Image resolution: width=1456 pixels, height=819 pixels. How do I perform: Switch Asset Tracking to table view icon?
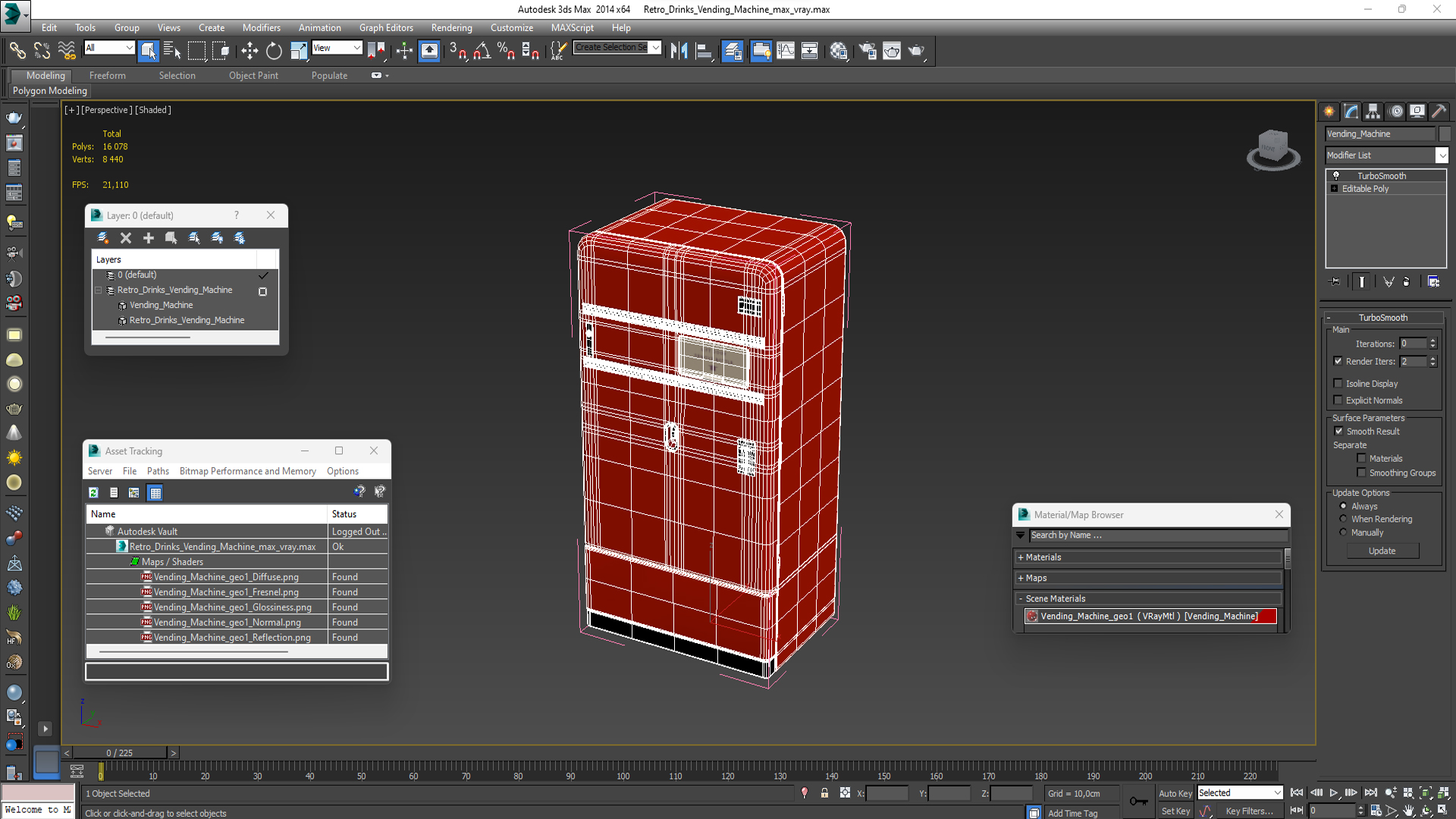click(x=155, y=493)
